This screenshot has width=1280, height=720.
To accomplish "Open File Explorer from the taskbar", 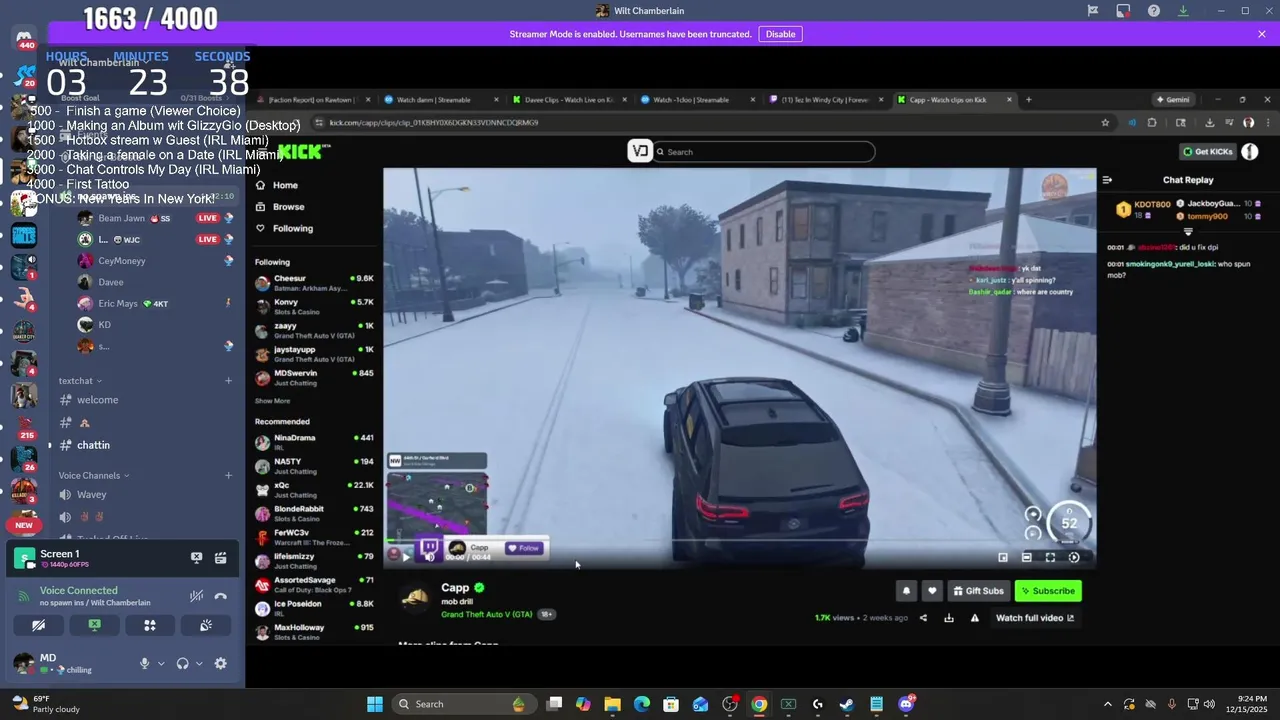I will tap(612, 704).
